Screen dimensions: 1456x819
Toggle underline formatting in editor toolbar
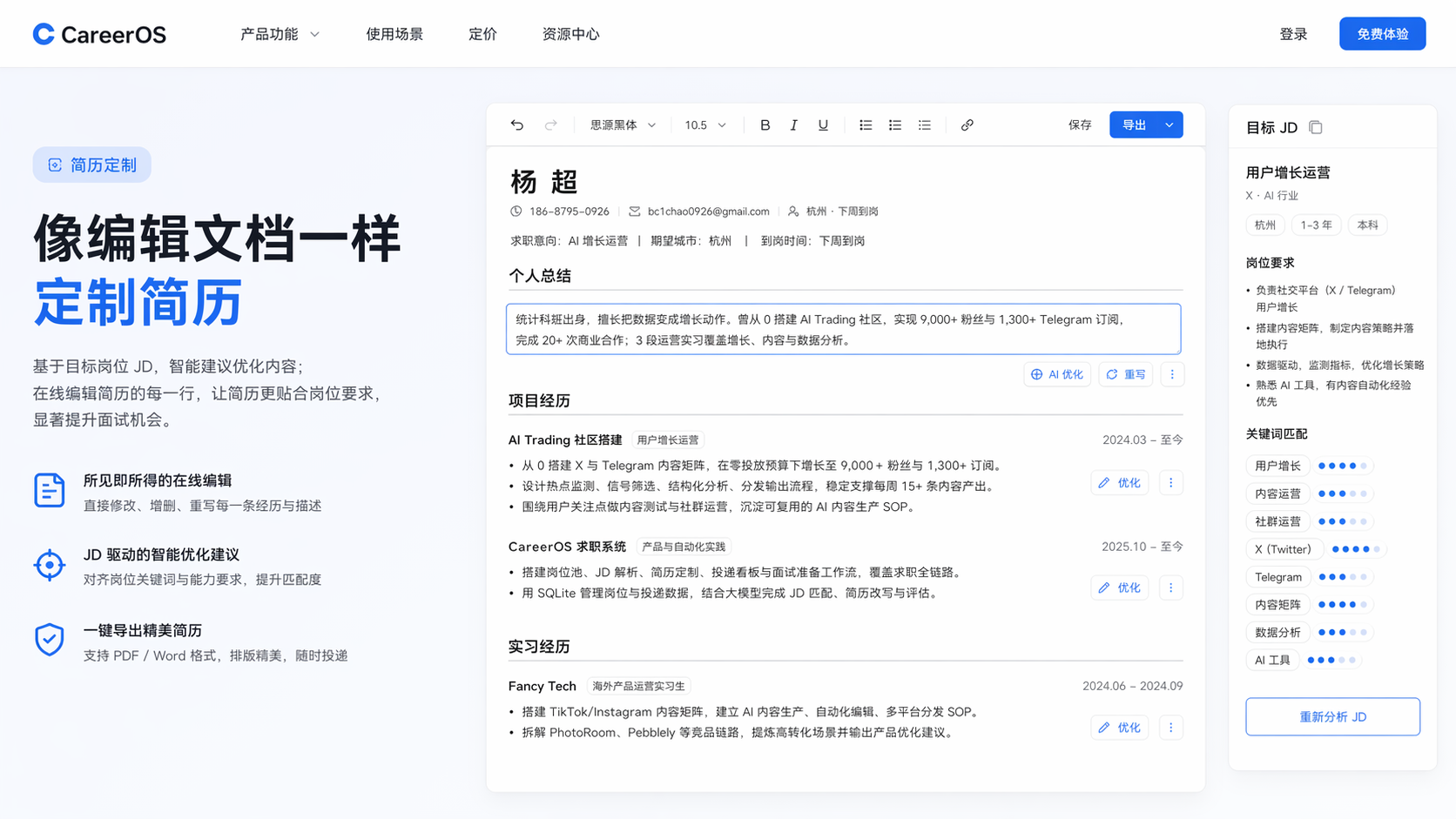[x=823, y=125]
